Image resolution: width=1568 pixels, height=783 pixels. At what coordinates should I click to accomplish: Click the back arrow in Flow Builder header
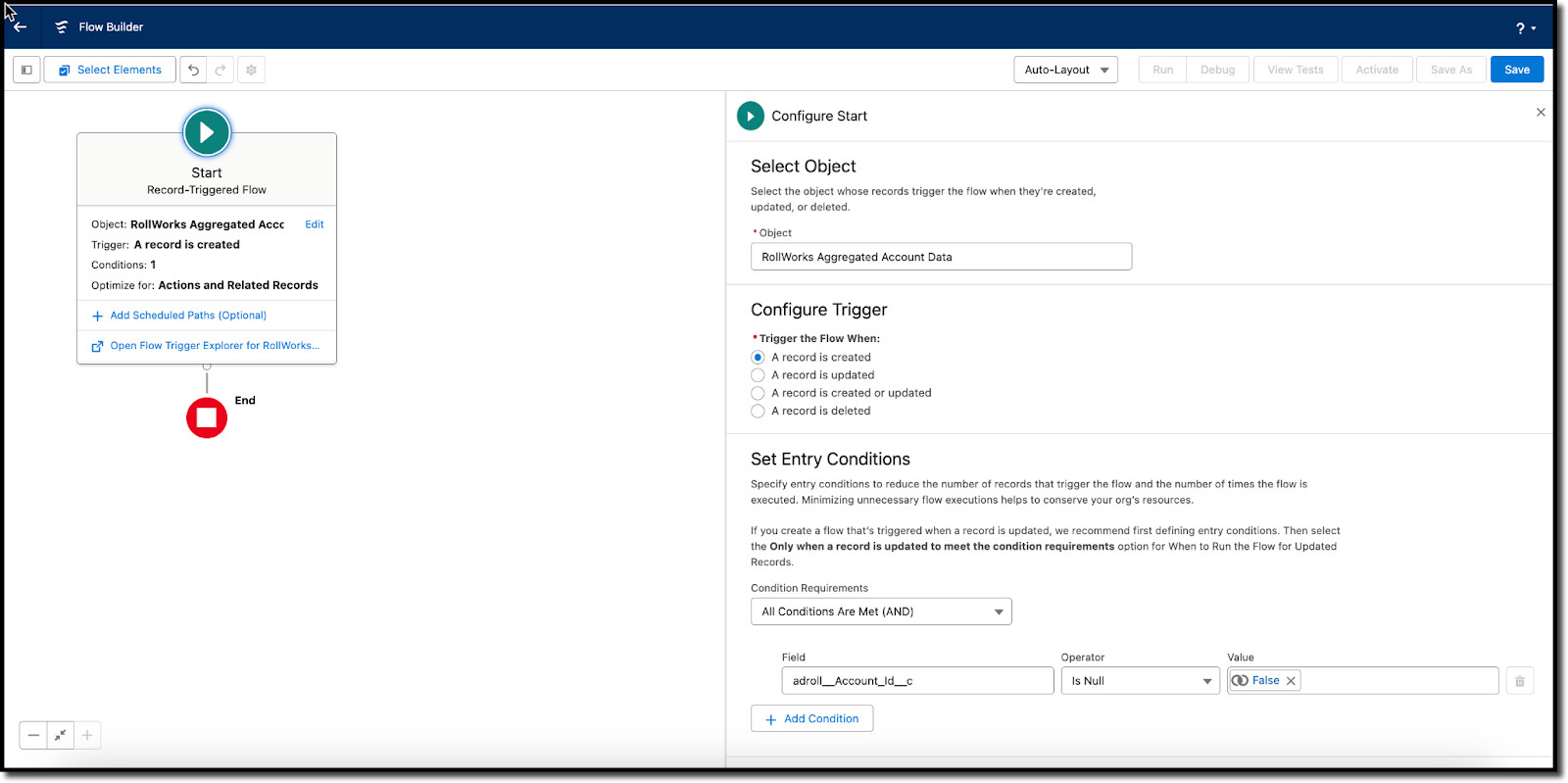tap(21, 27)
